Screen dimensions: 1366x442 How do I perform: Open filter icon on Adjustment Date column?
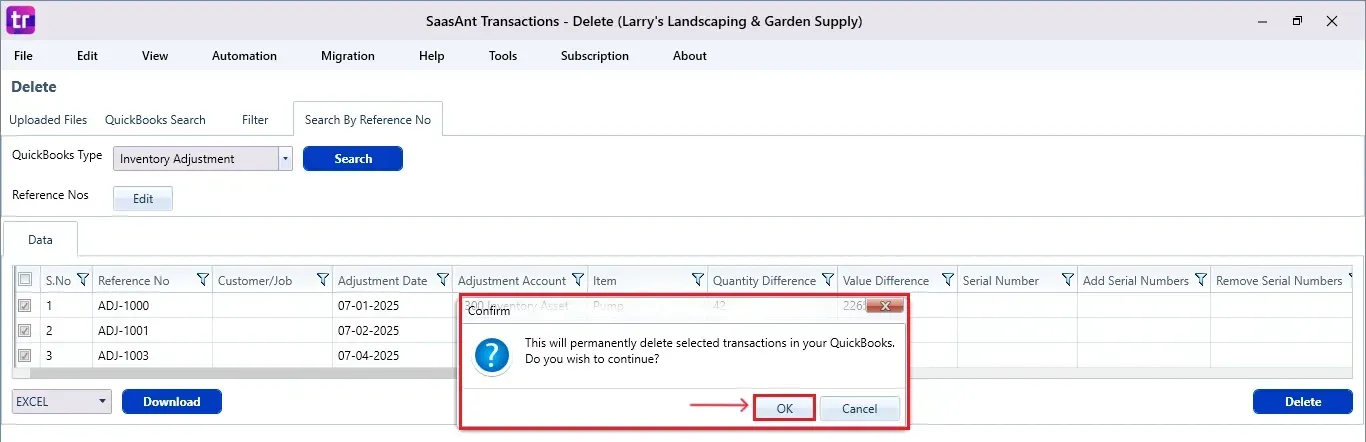pos(443,280)
